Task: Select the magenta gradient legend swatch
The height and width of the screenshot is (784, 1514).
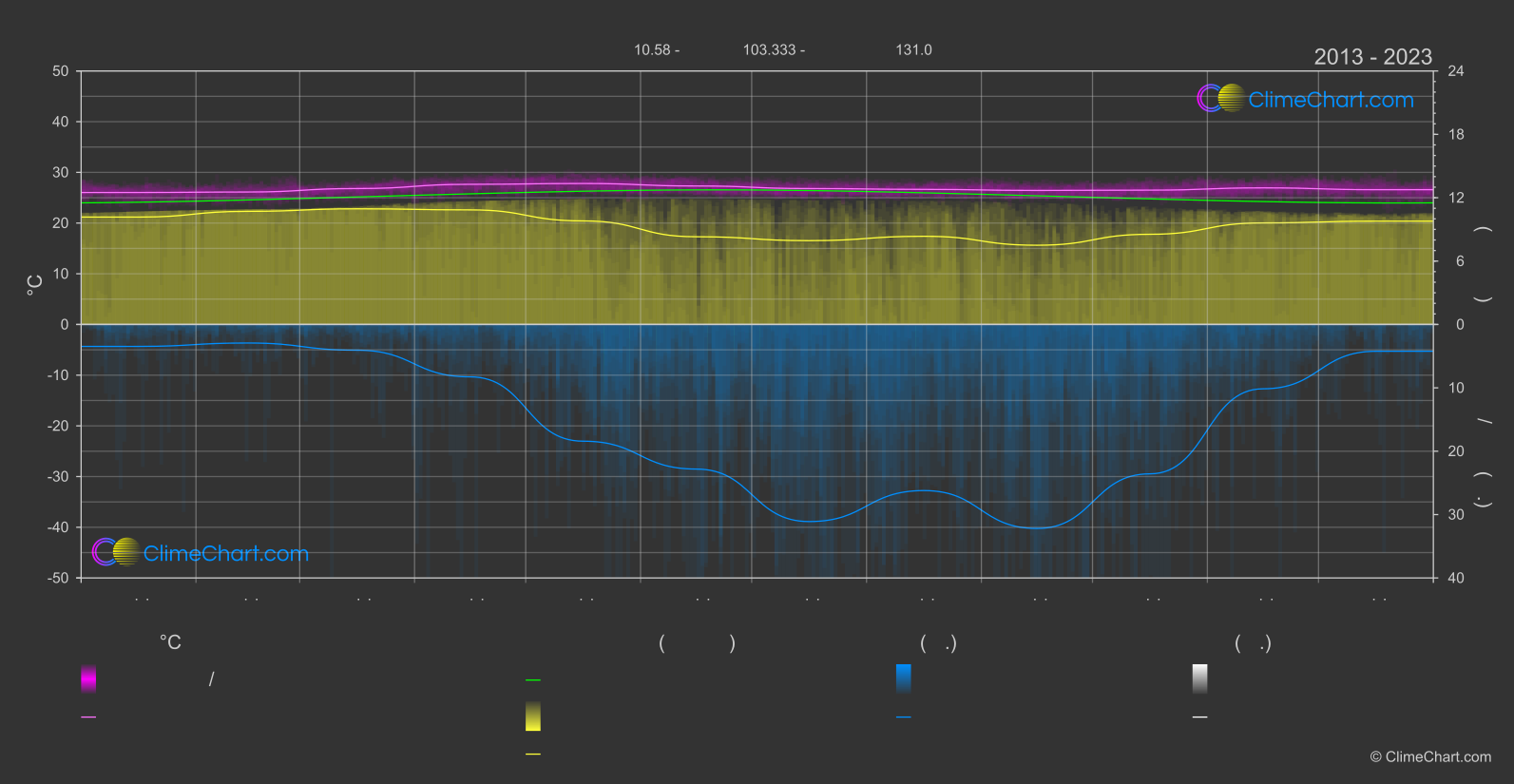Action: tap(88, 679)
